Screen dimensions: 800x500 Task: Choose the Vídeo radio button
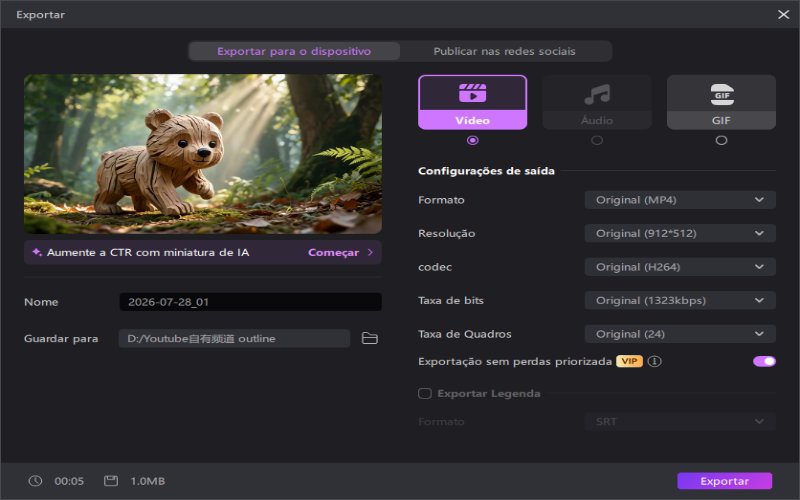(x=472, y=140)
